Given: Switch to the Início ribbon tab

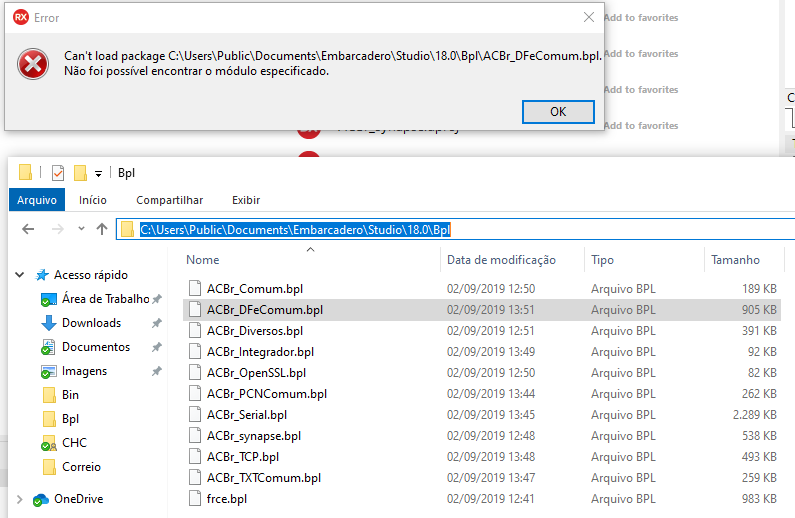Looking at the screenshot, I should click(93, 200).
